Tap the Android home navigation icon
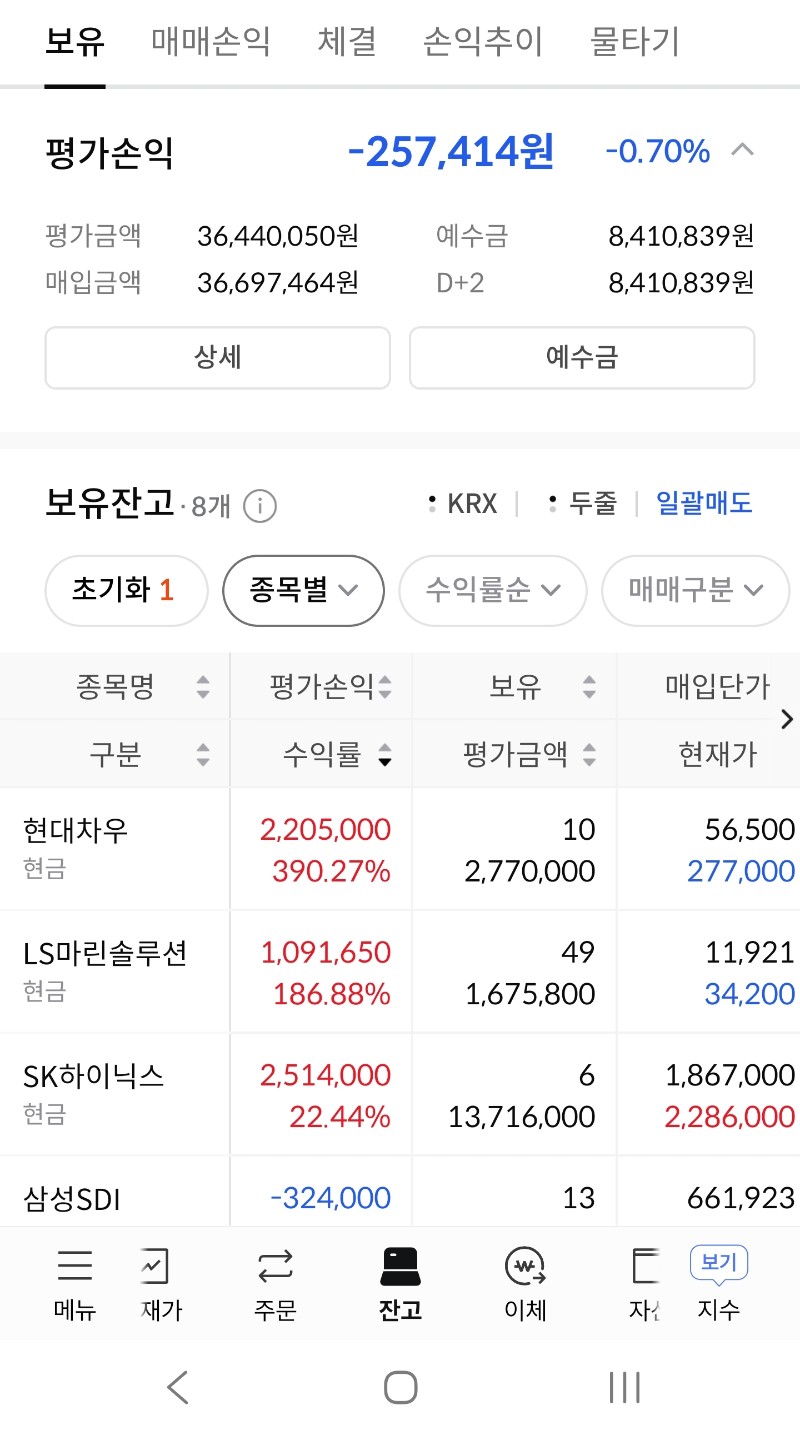This screenshot has width=800, height=1440. 400,1387
